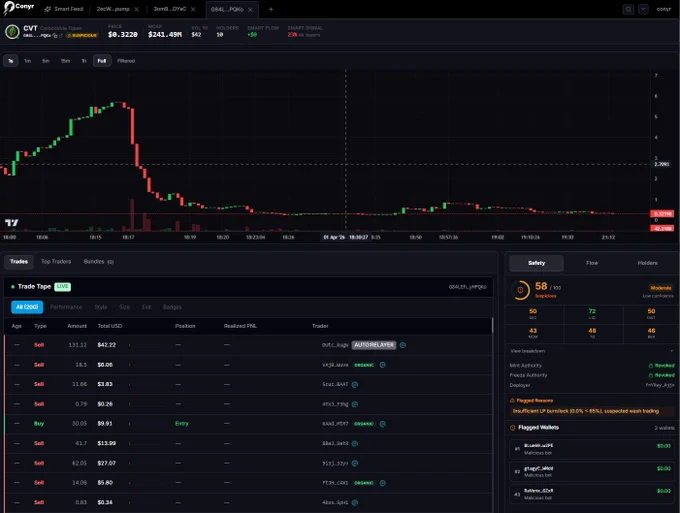680x513 pixels.
Task: Select the 1m chart interval
Action: pyautogui.click(x=27, y=61)
